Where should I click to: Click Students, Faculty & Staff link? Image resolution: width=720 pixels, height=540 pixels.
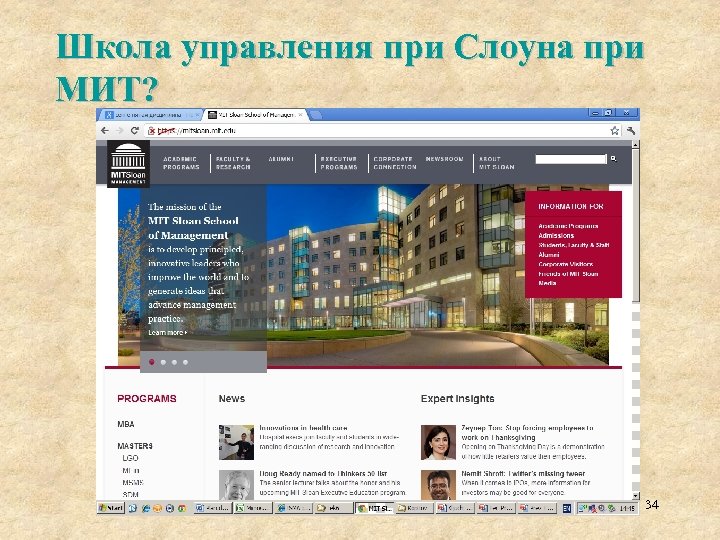(x=574, y=245)
